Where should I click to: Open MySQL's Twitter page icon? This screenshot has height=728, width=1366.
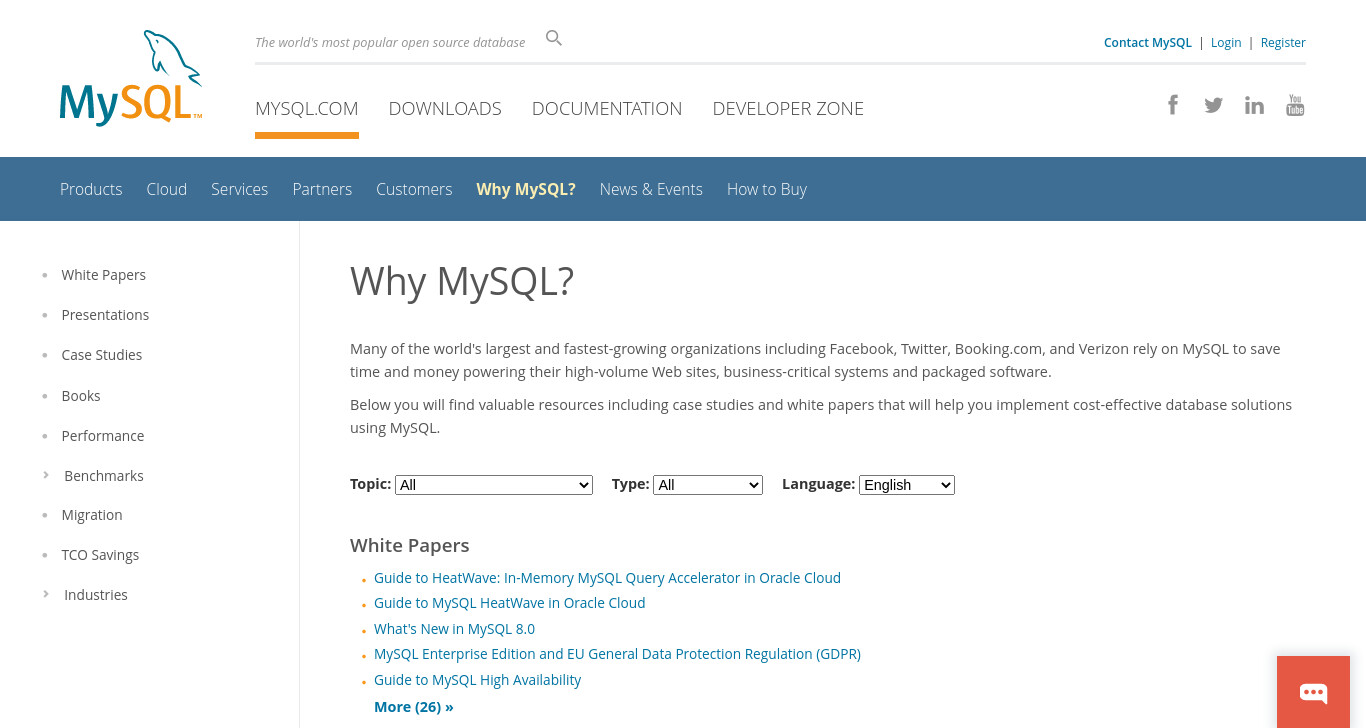pyautogui.click(x=1213, y=105)
